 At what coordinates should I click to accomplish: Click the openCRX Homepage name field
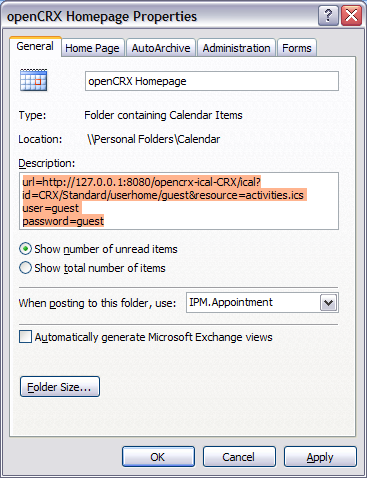click(212, 81)
